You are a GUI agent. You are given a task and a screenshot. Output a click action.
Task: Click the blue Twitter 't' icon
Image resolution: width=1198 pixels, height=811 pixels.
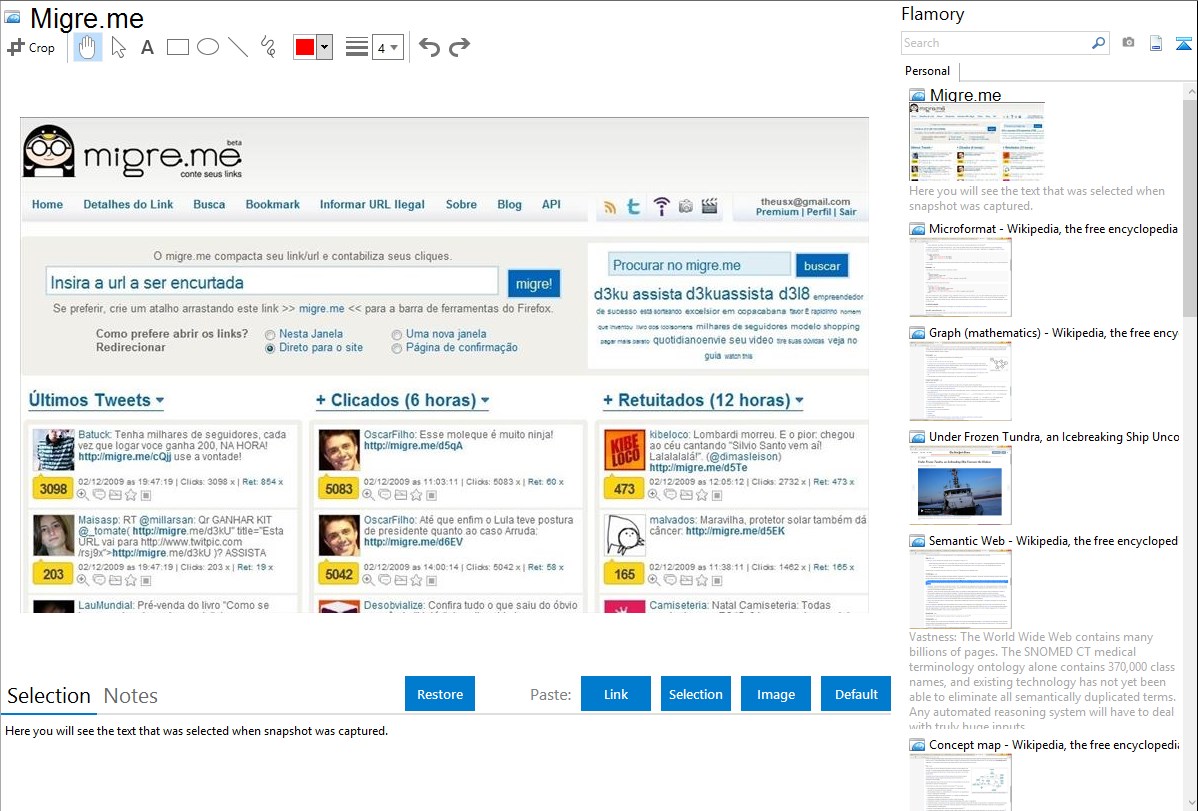pos(633,206)
